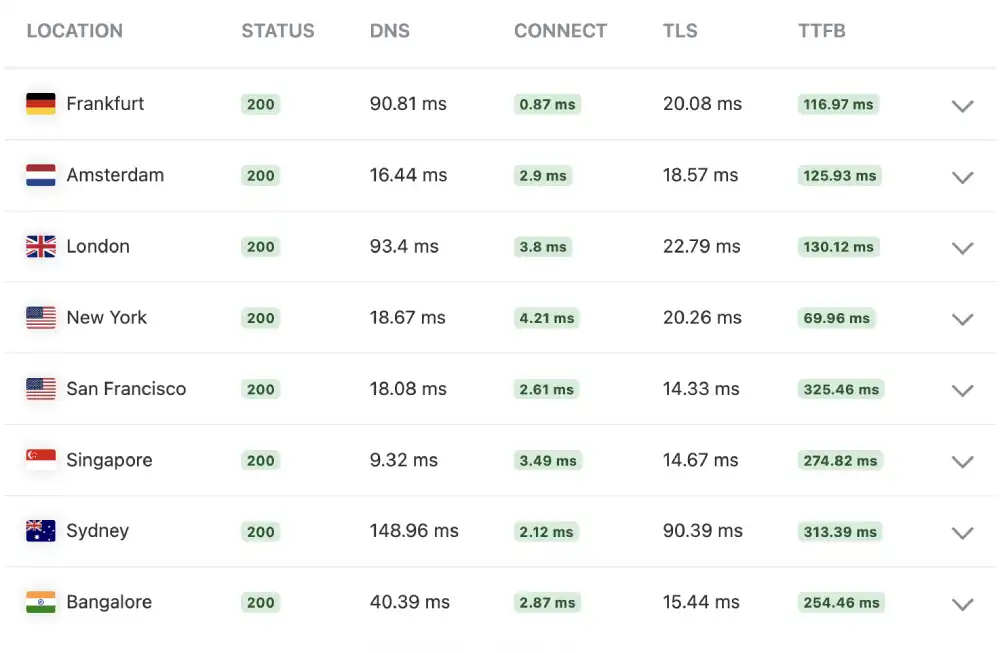Click the Singapore flag icon
This screenshot has width=1000, height=653.
(x=40, y=460)
